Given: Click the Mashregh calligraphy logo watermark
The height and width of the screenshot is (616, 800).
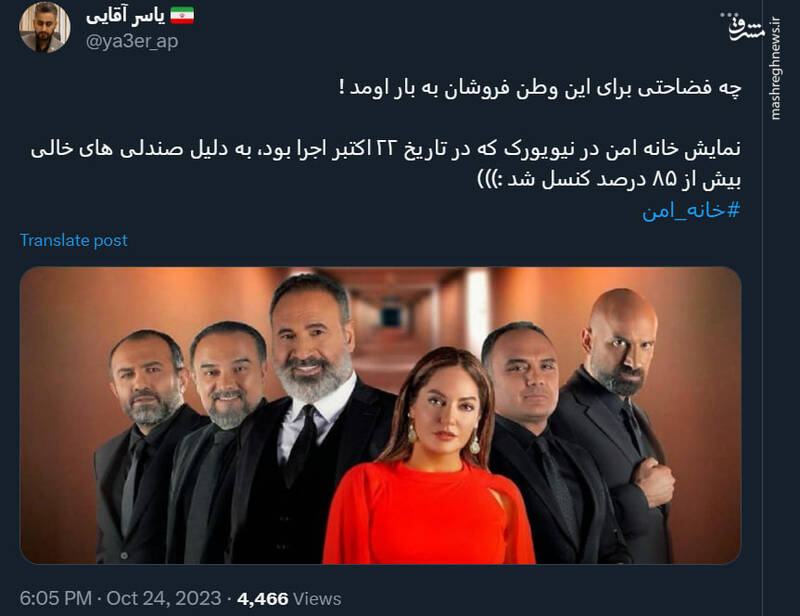Looking at the screenshot, I should click(747, 30).
